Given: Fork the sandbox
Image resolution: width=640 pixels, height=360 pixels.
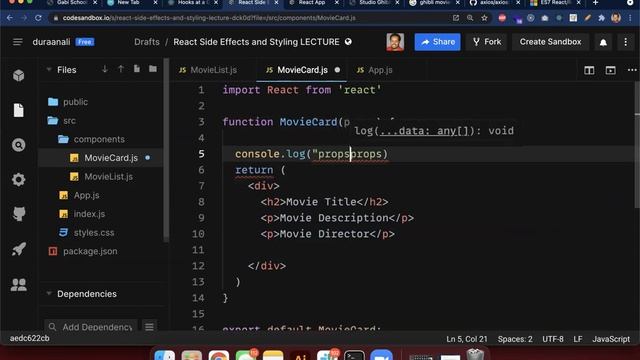Looking at the screenshot, I should [x=487, y=42].
